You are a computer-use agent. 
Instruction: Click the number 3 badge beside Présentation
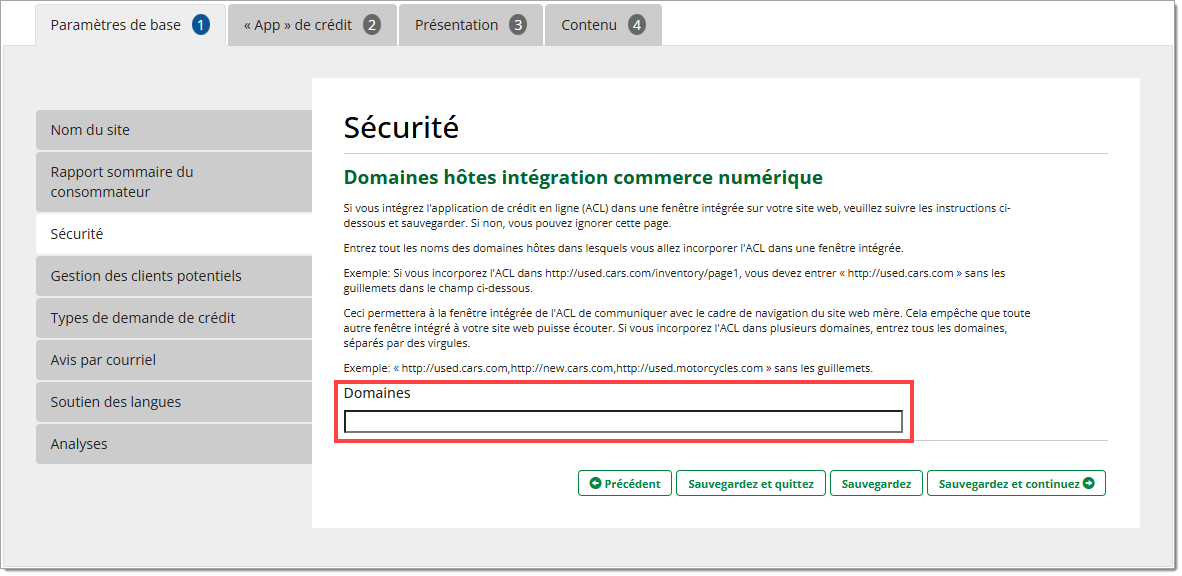pyautogui.click(x=517, y=25)
